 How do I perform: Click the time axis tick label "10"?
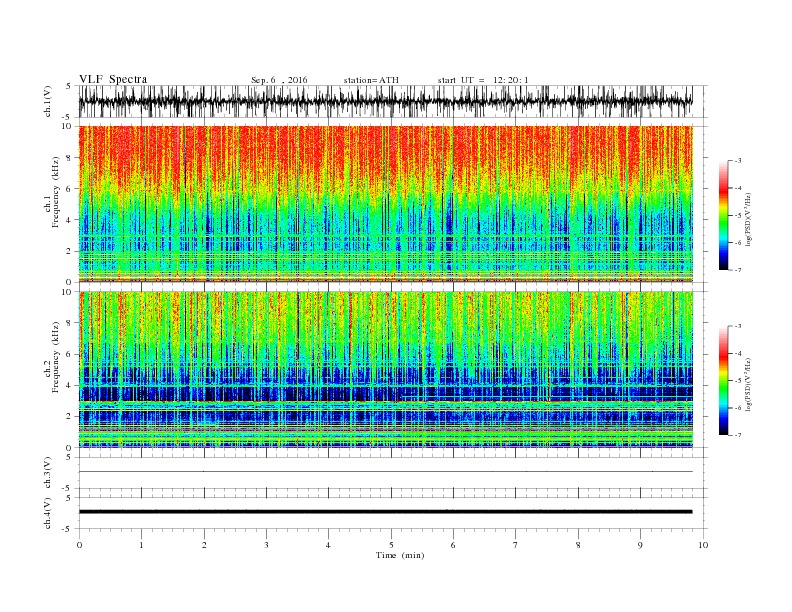coord(703,545)
